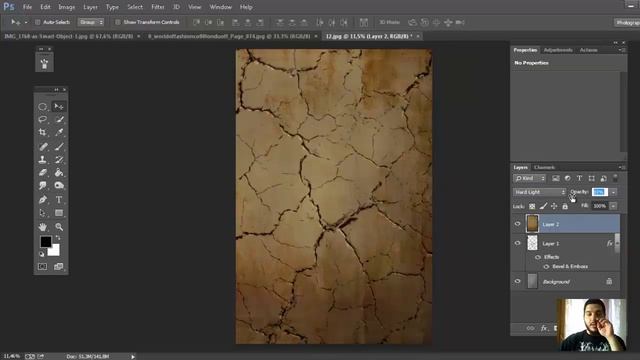Reset default foreground and background colors
This screenshot has width=640, height=360.
pyautogui.click(x=41, y=254)
